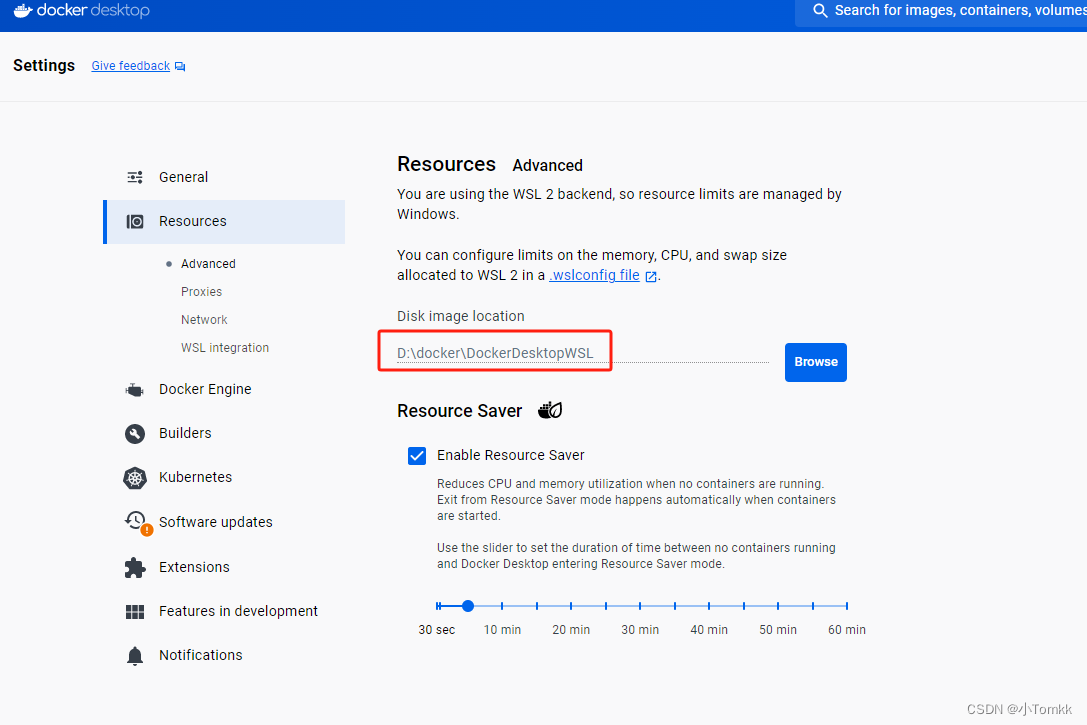Open the Kubernetes settings
The width and height of the screenshot is (1087, 725).
point(224,478)
